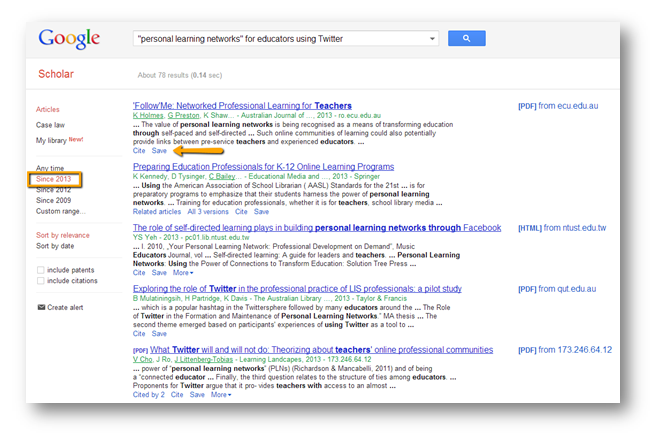Filter results to Since 2013
The height and width of the screenshot is (436, 652).
54,179
